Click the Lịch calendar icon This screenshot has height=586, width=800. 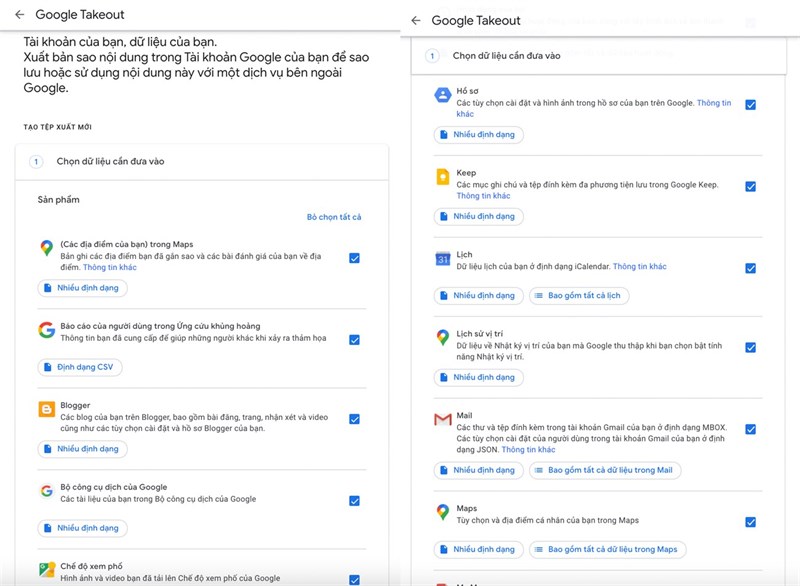[x=442, y=259]
